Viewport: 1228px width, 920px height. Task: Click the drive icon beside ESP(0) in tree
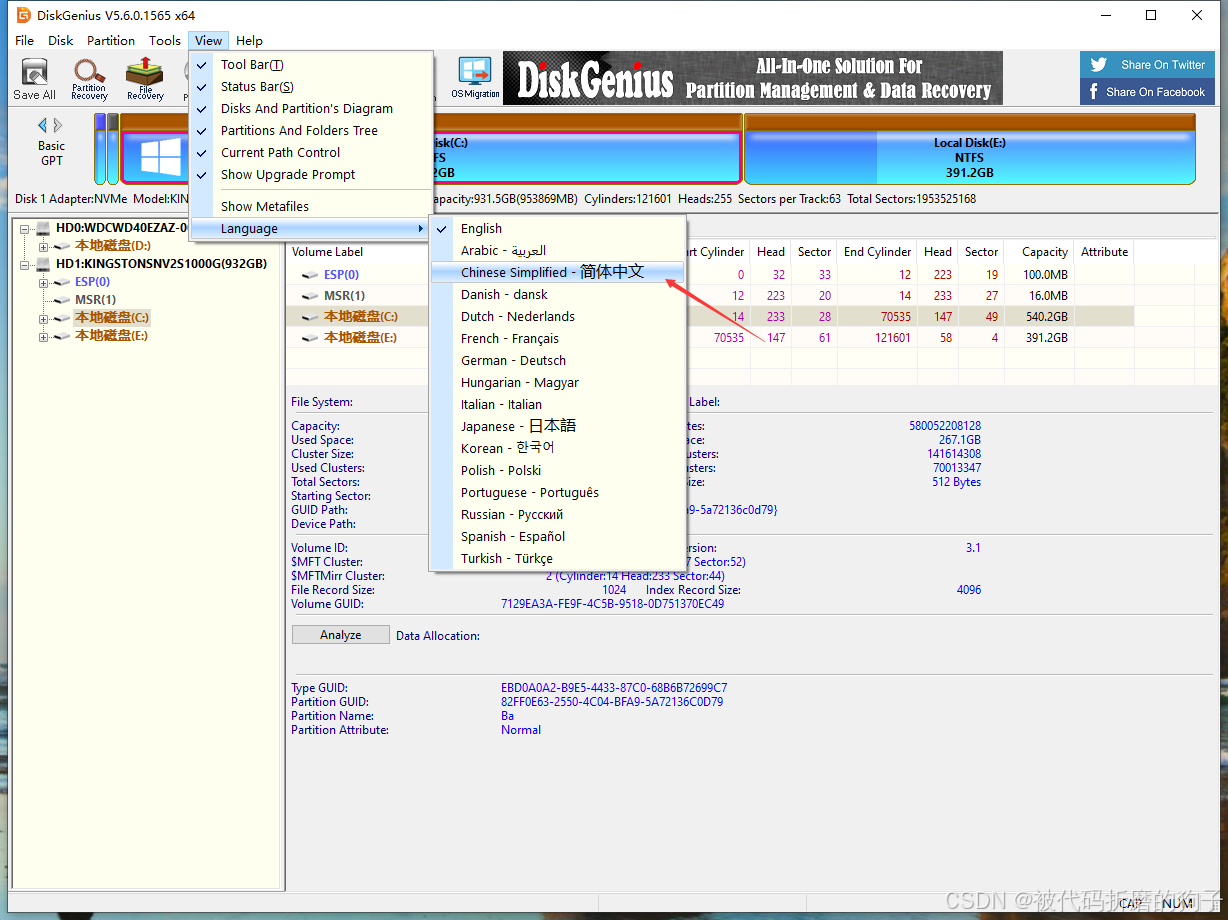tap(63, 282)
